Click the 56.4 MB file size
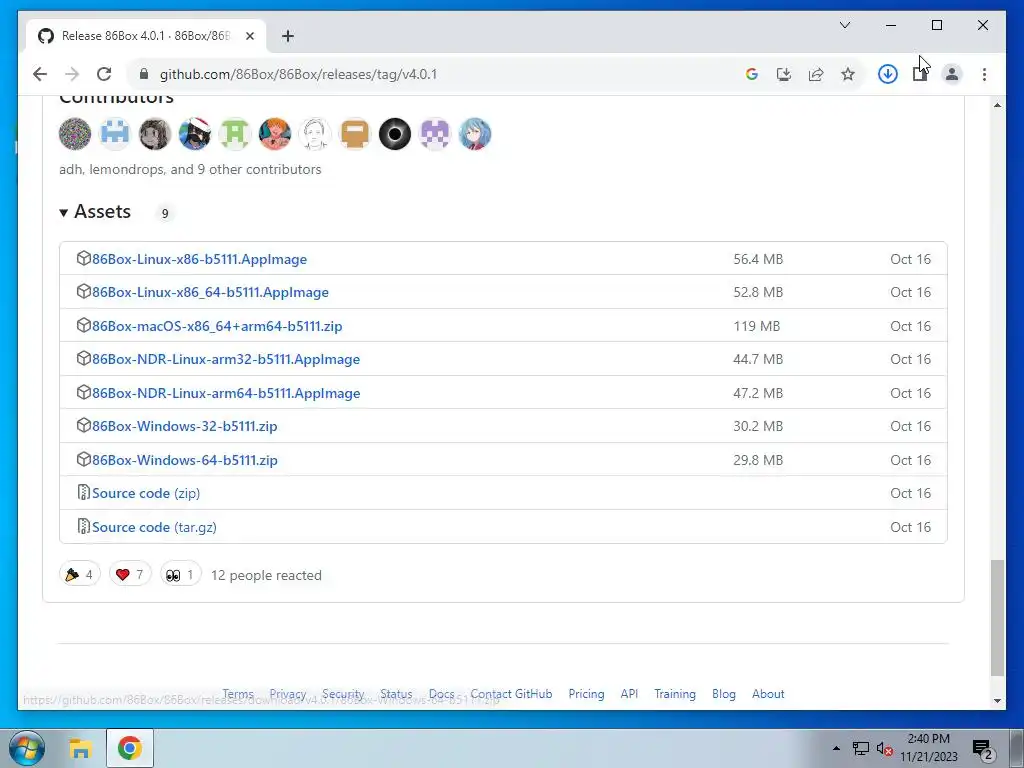 pyautogui.click(x=758, y=259)
